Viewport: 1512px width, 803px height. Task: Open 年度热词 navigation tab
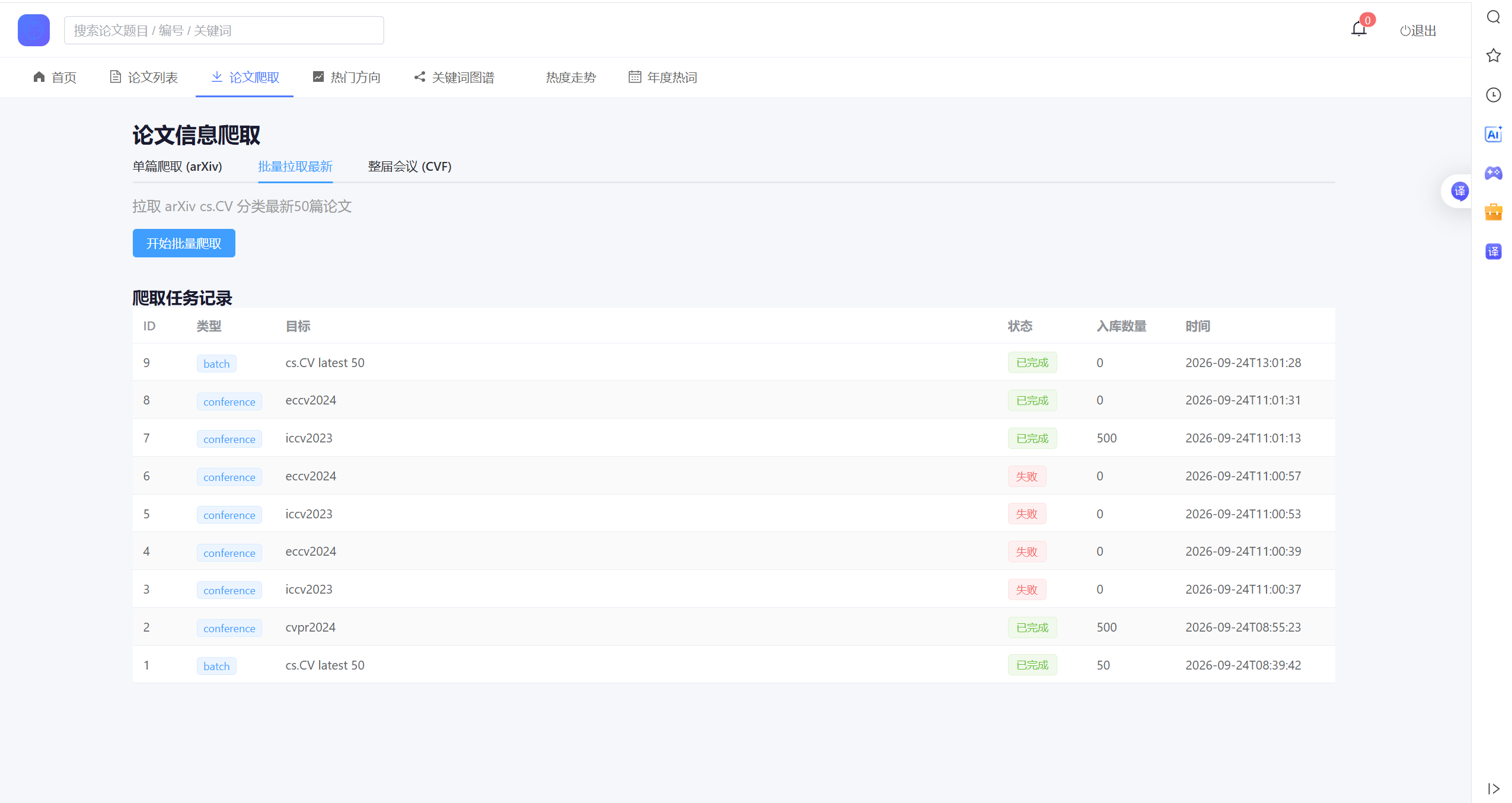[663, 77]
